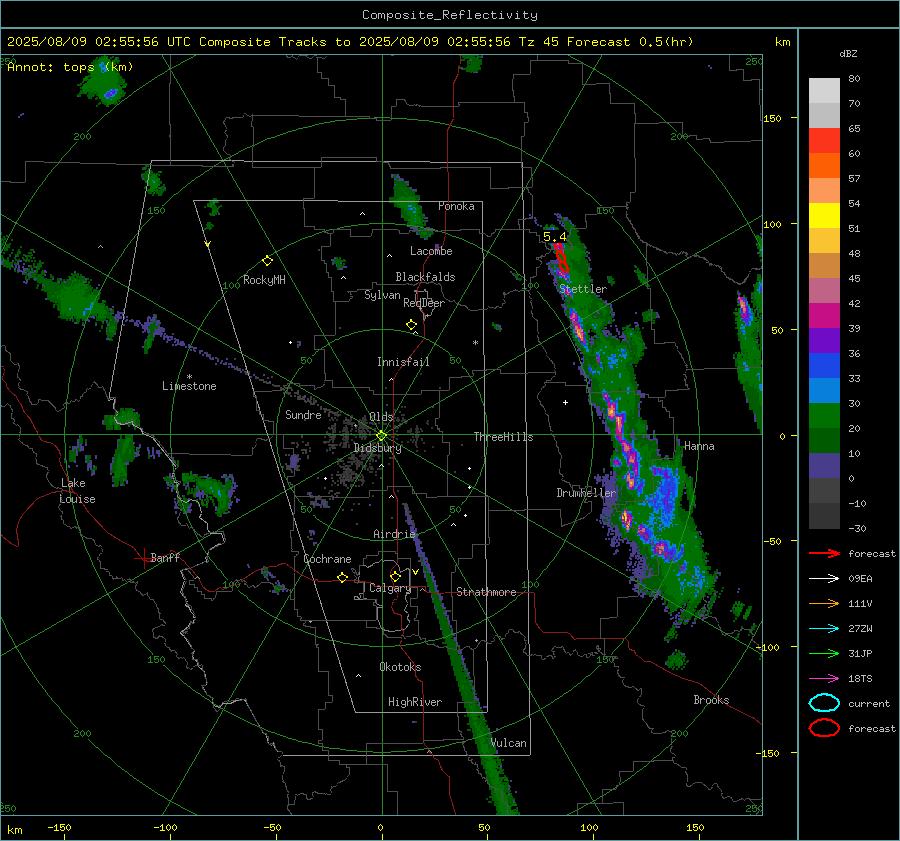
Task: Click the orange 111V arrow in legend
Action: coord(824,603)
